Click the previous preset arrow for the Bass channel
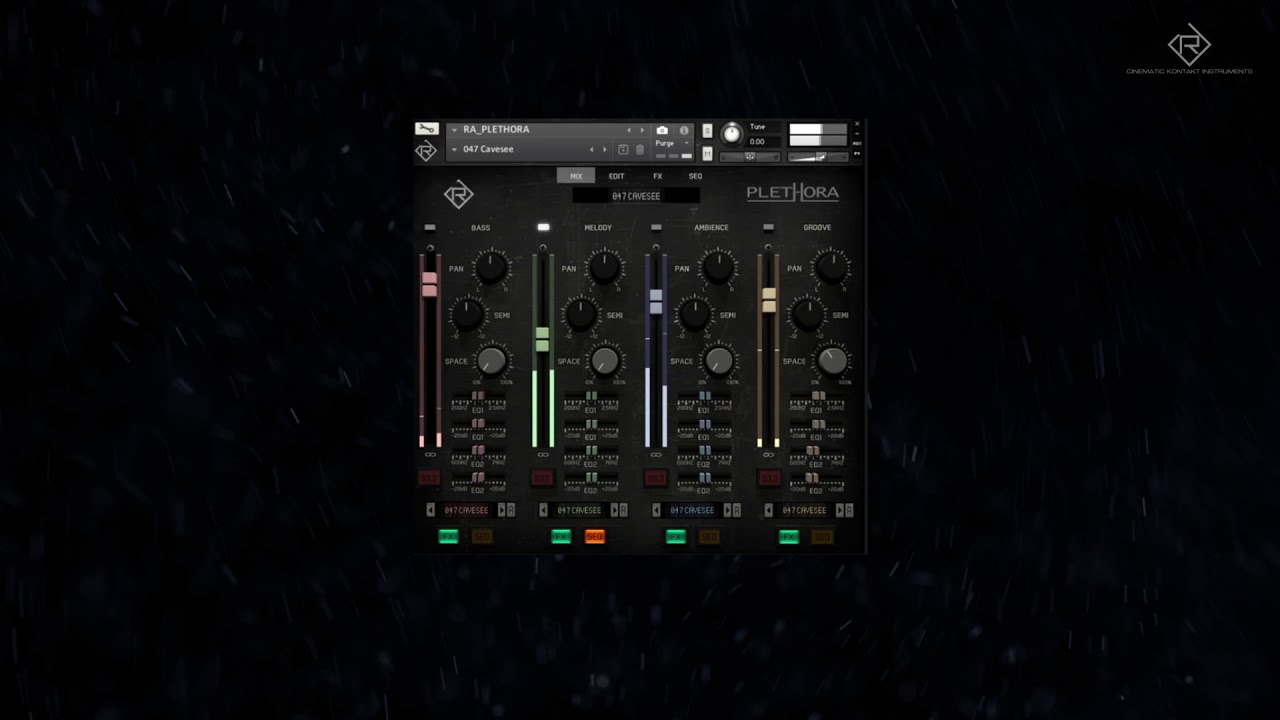This screenshot has width=1280, height=720. pos(432,510)
